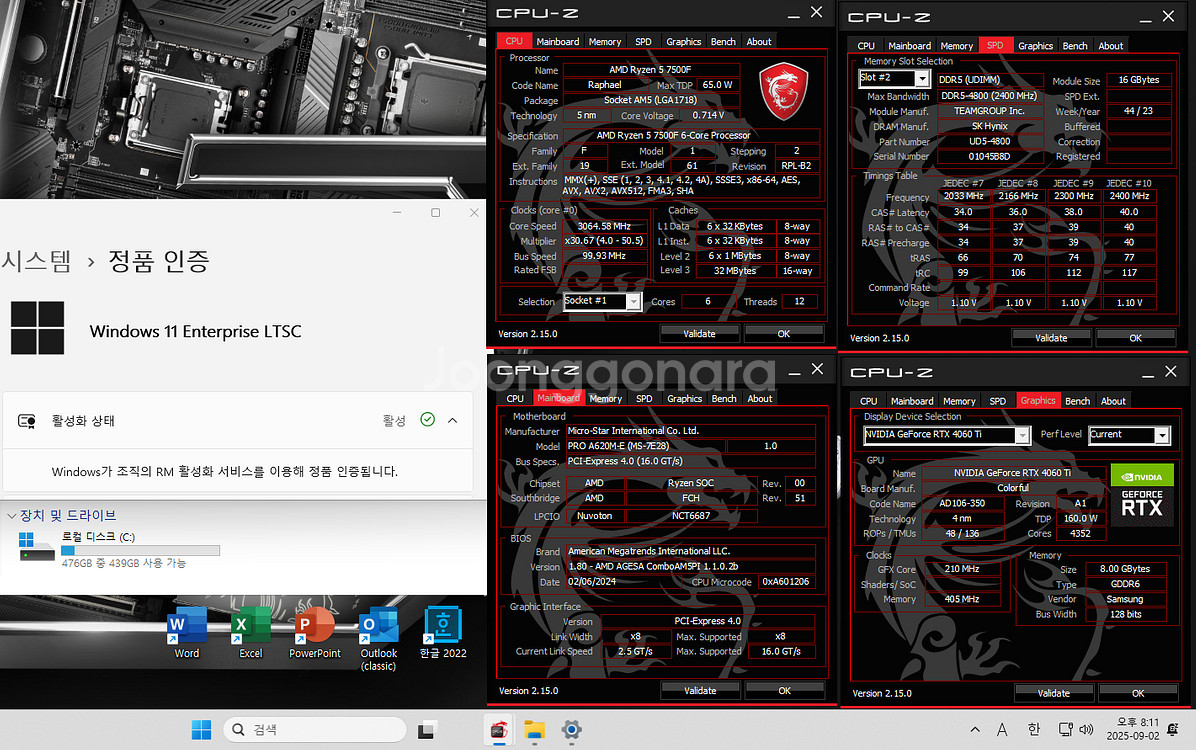Click OK in the CPU tab window
The width and height of the screenshot is (1196, 750).
[x=784, y=333]
